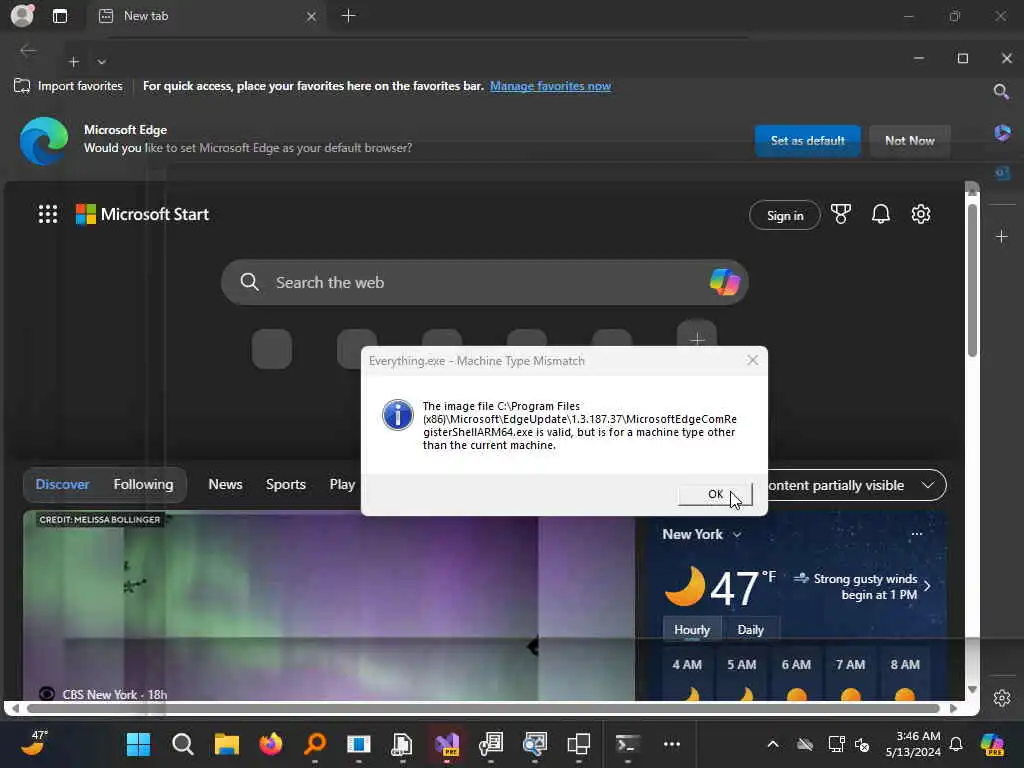Viewport: 1024px width, 768px height.
Task: Click the Edge sidebar add plus button
Action: coord(1002,236)
